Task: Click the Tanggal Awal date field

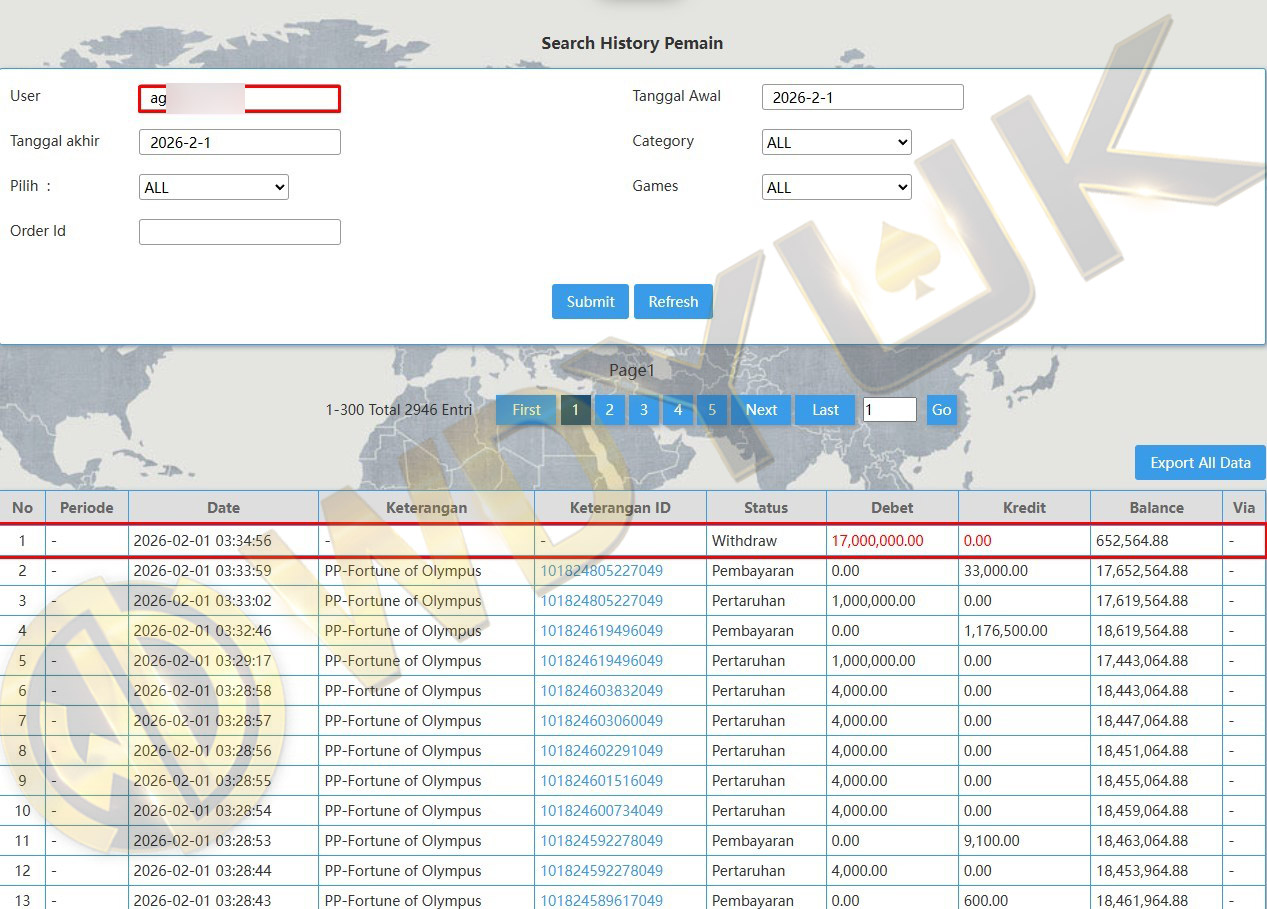Action: click(862, 97)
